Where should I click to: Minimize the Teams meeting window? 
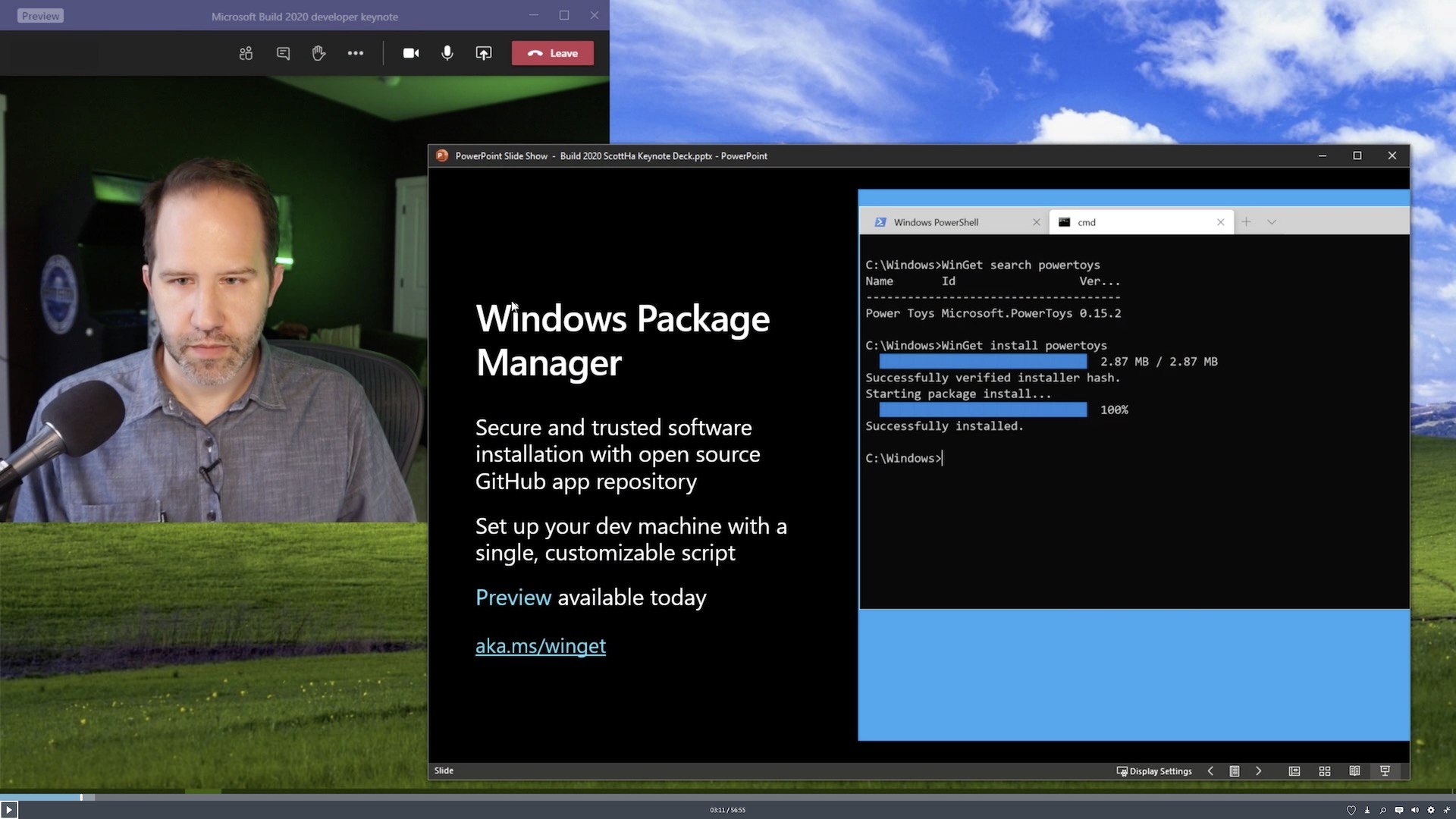[534, 15]
